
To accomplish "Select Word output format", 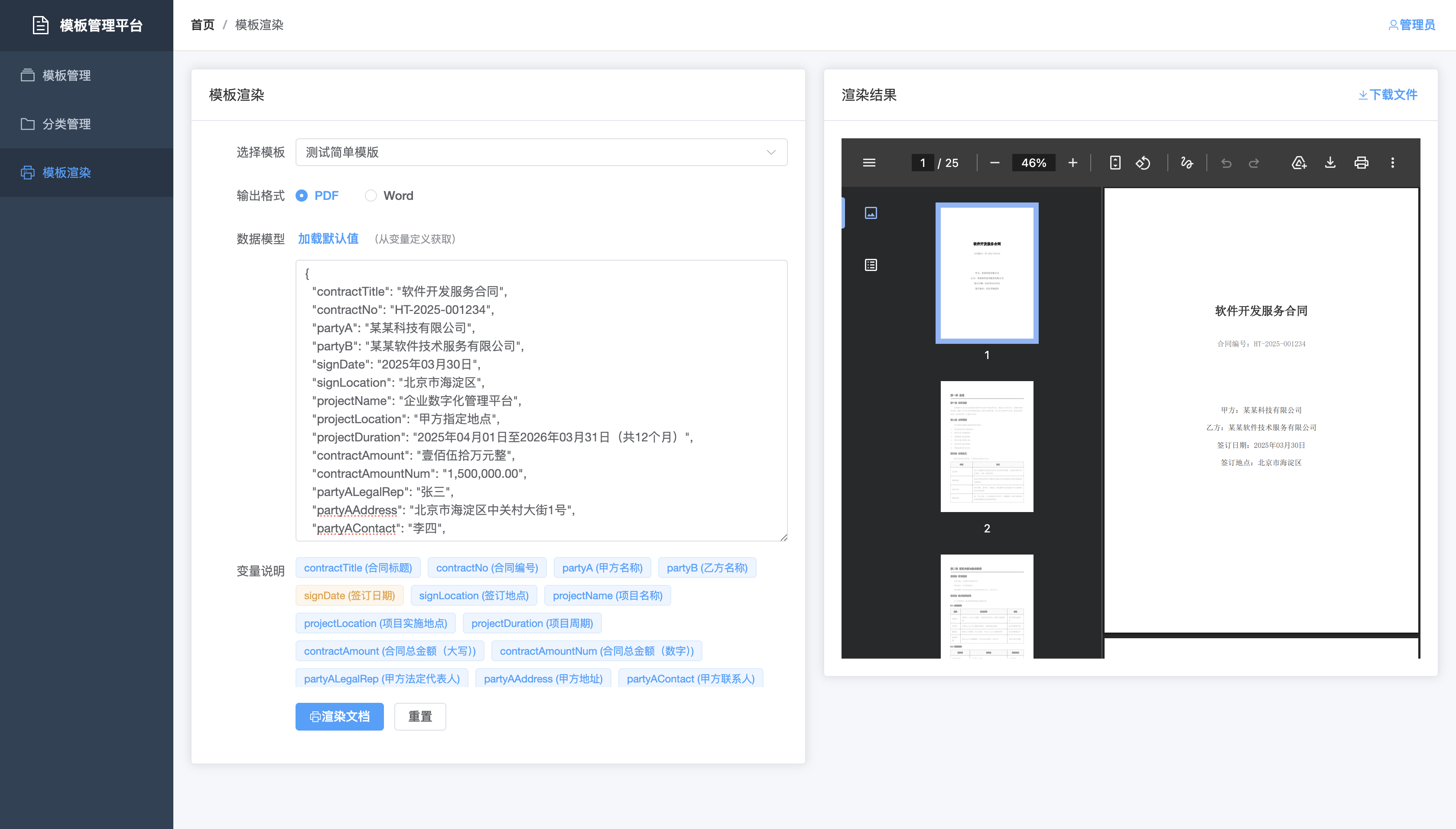I will (371, 196).
